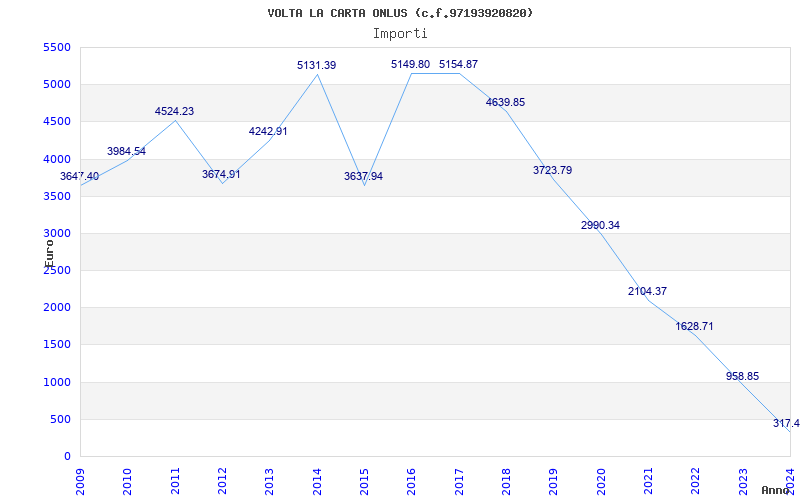The width and height of the screenshot is (800, 500).
Task: Click the Euro y-axis label
Action: [49, 253]
